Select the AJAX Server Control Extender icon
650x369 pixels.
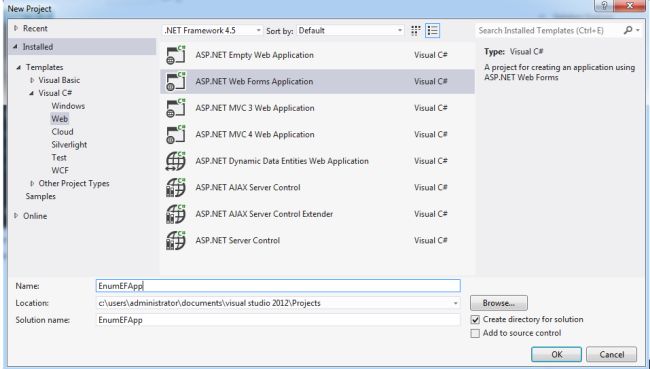[176, 214]
